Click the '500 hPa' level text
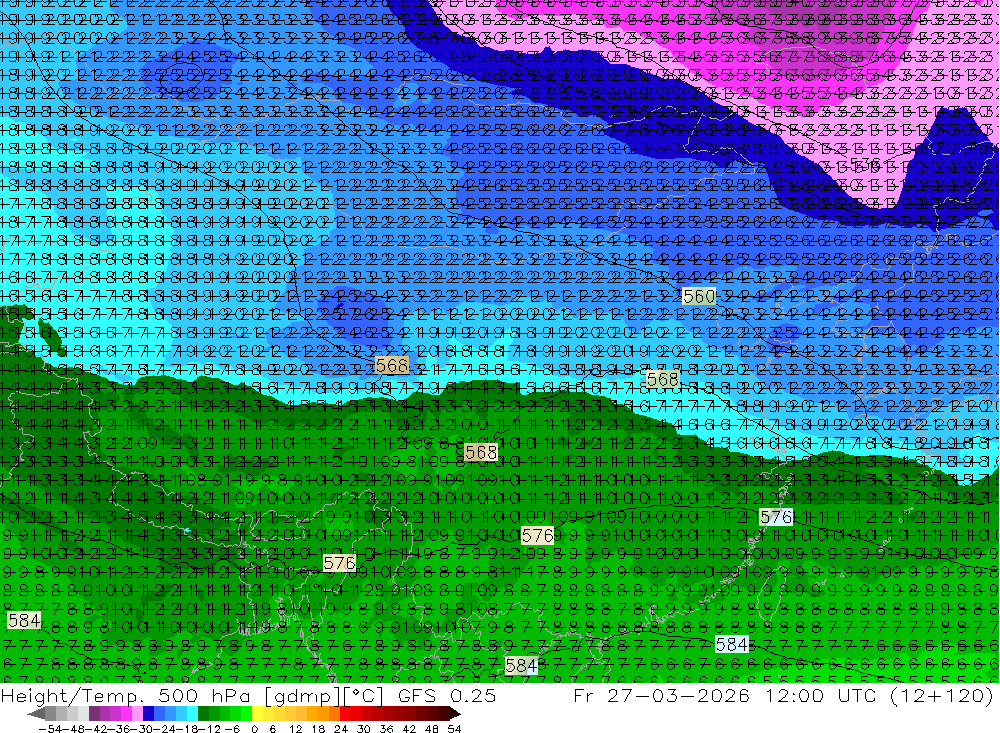The height and width of the screenshot is (733, 1000). [x=204, y=696]
